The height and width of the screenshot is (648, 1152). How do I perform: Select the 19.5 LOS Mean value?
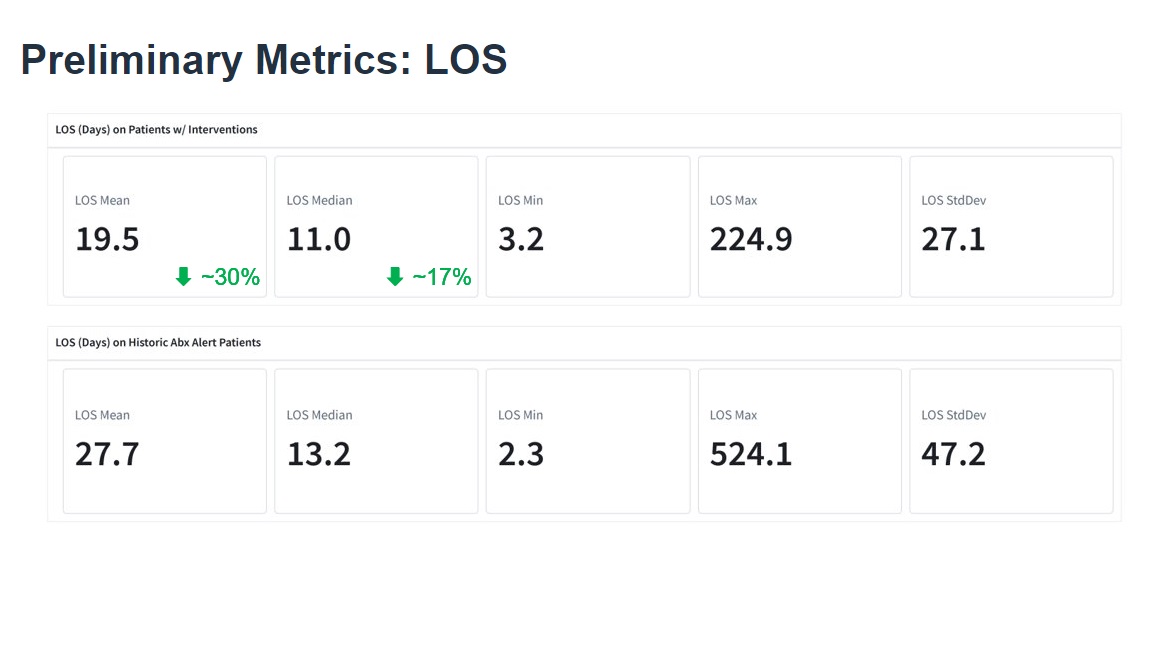[x=107, y=240]
